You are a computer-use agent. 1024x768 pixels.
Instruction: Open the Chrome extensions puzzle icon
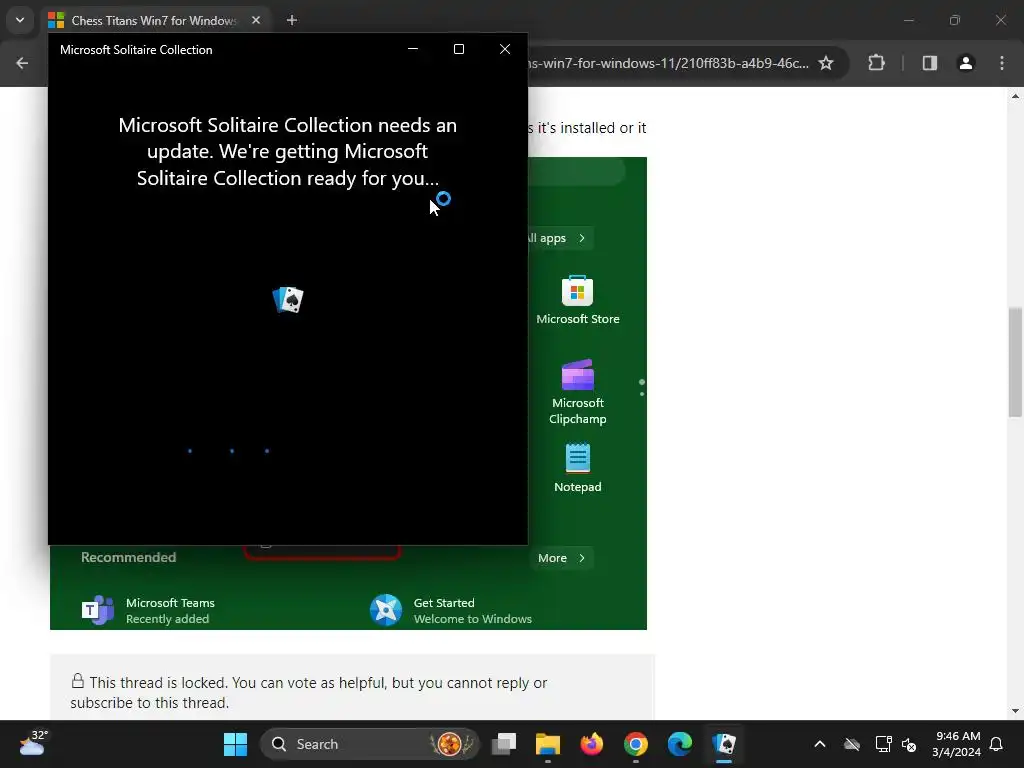(x=876, y=63)
